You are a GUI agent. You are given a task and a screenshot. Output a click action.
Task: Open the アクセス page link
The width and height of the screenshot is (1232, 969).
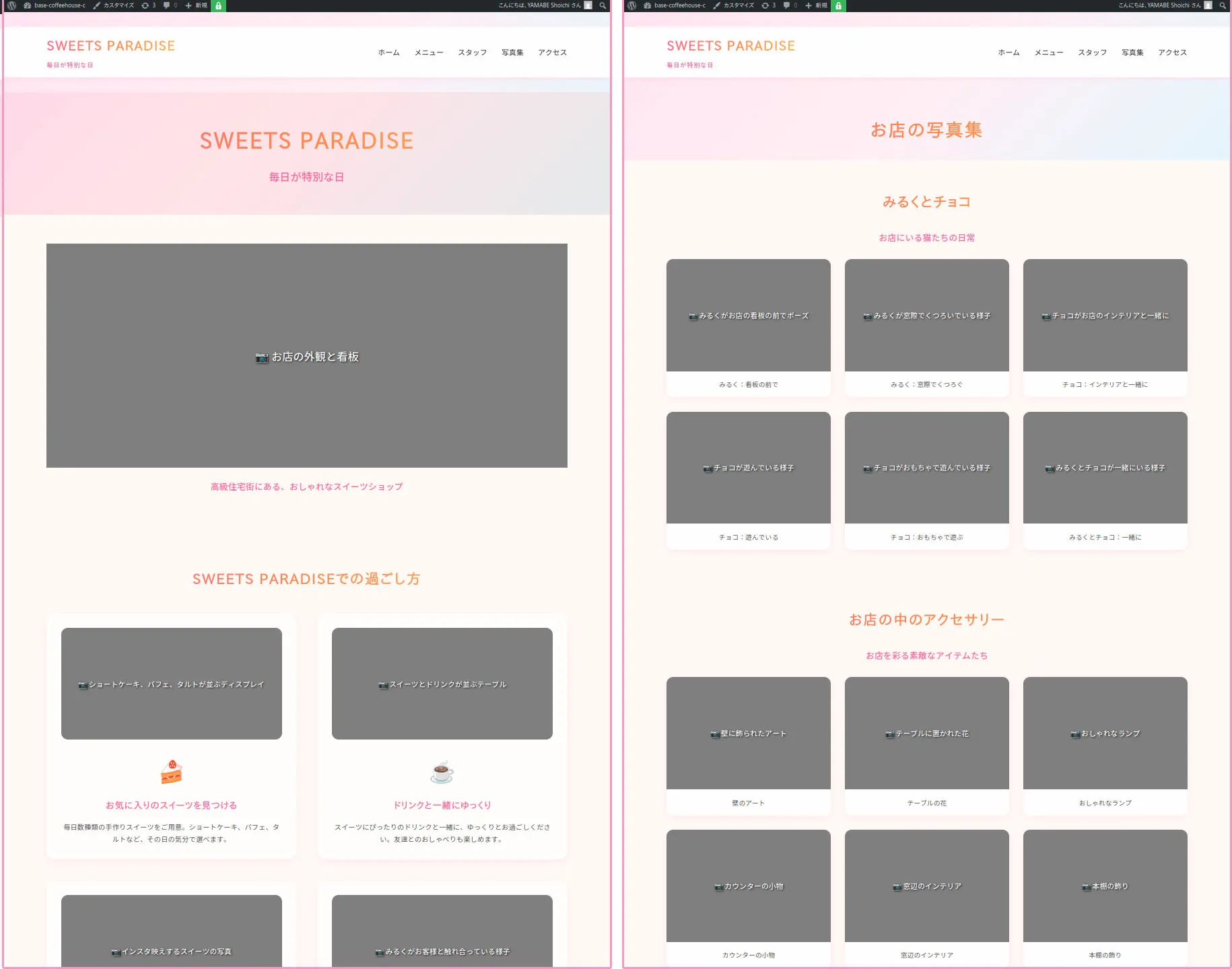(552, 52)
